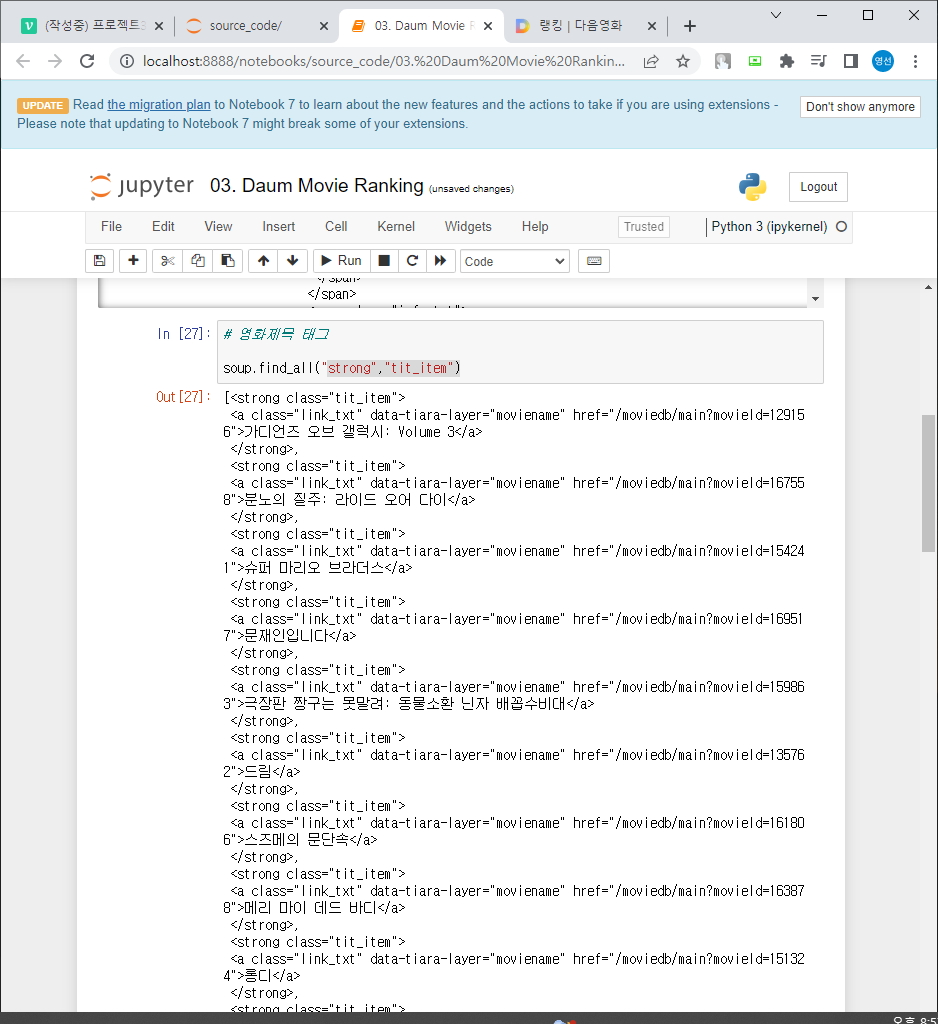The width and height of the screenshot is (938, 1024).
Task: Open the Help menu
Action: (535, 227)
